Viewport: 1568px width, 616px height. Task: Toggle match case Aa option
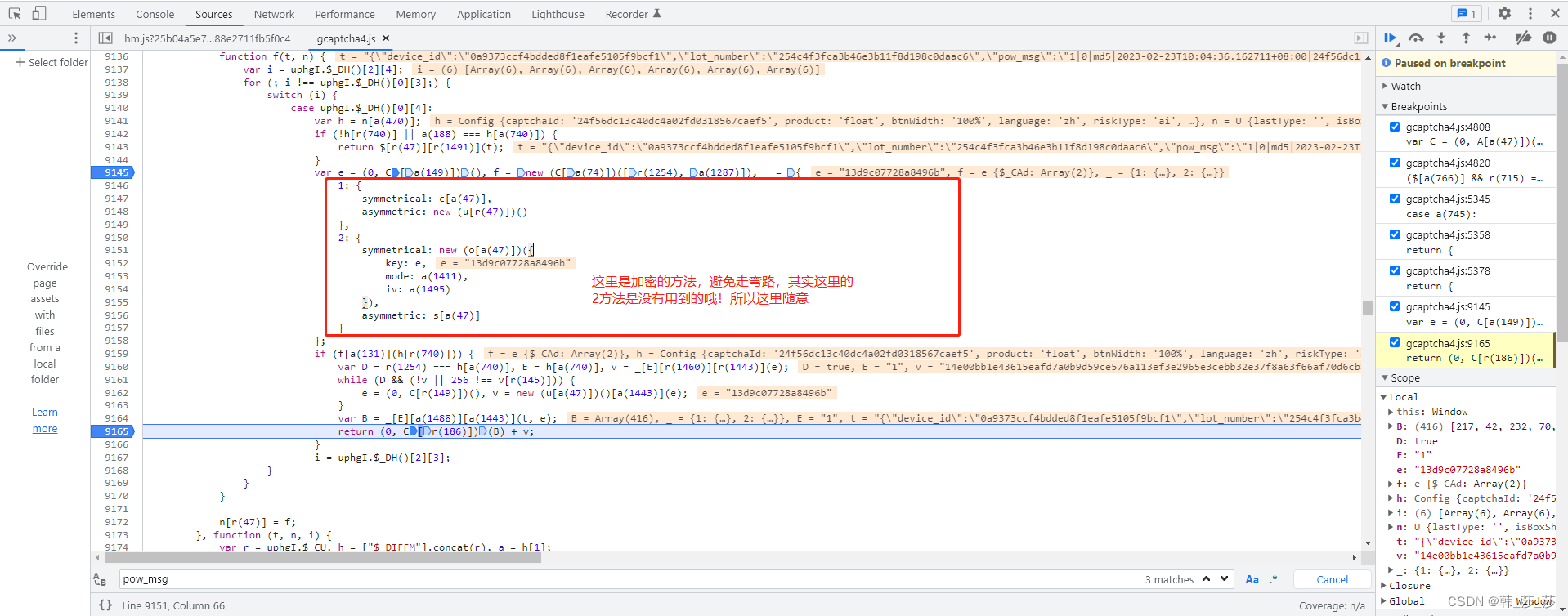1252,579
